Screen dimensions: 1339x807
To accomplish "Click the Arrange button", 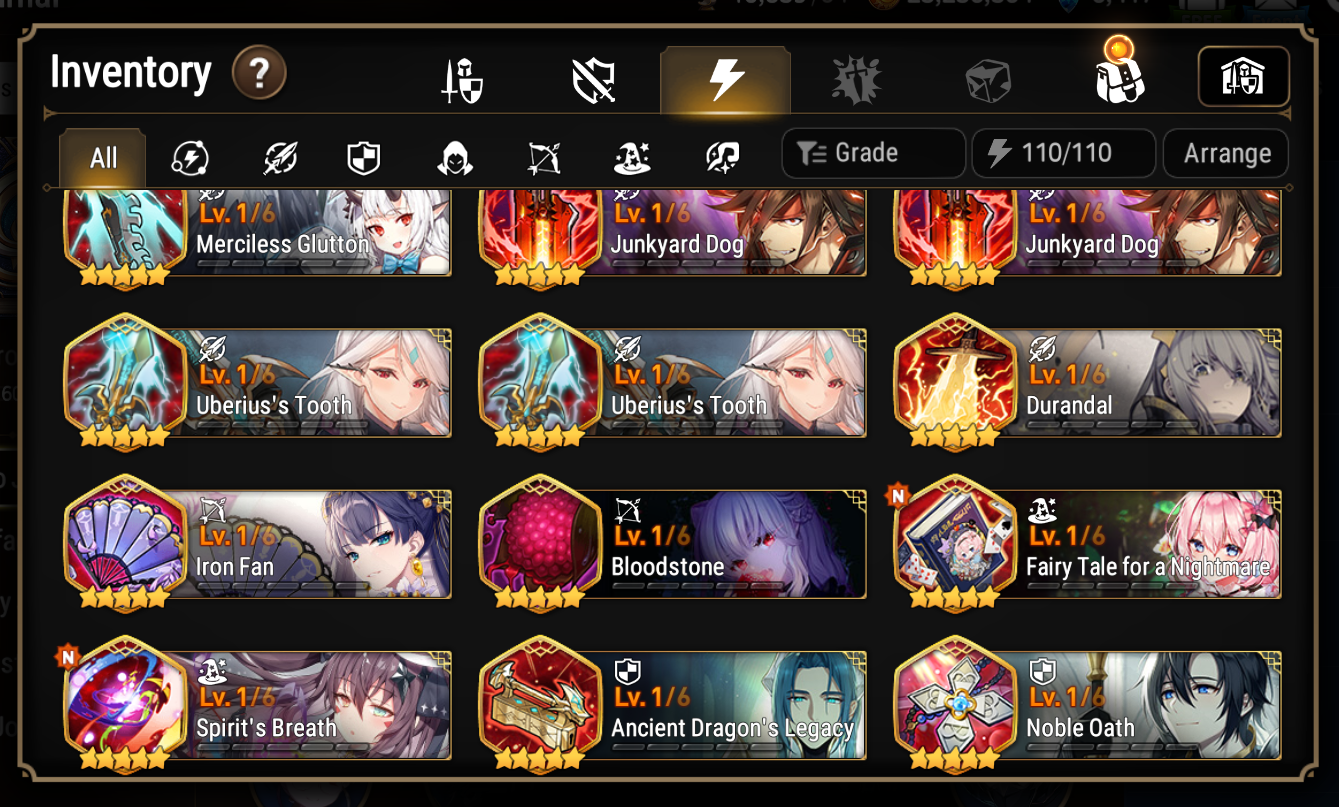I will click(1226, 153).
